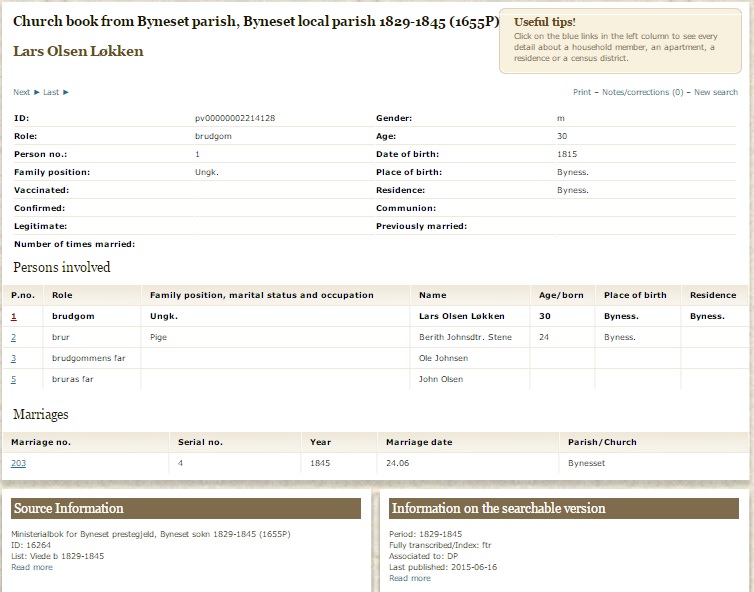
Task: Open person number 3 brudgommens far
Action: pyautogui.click(x=13, y=358)
